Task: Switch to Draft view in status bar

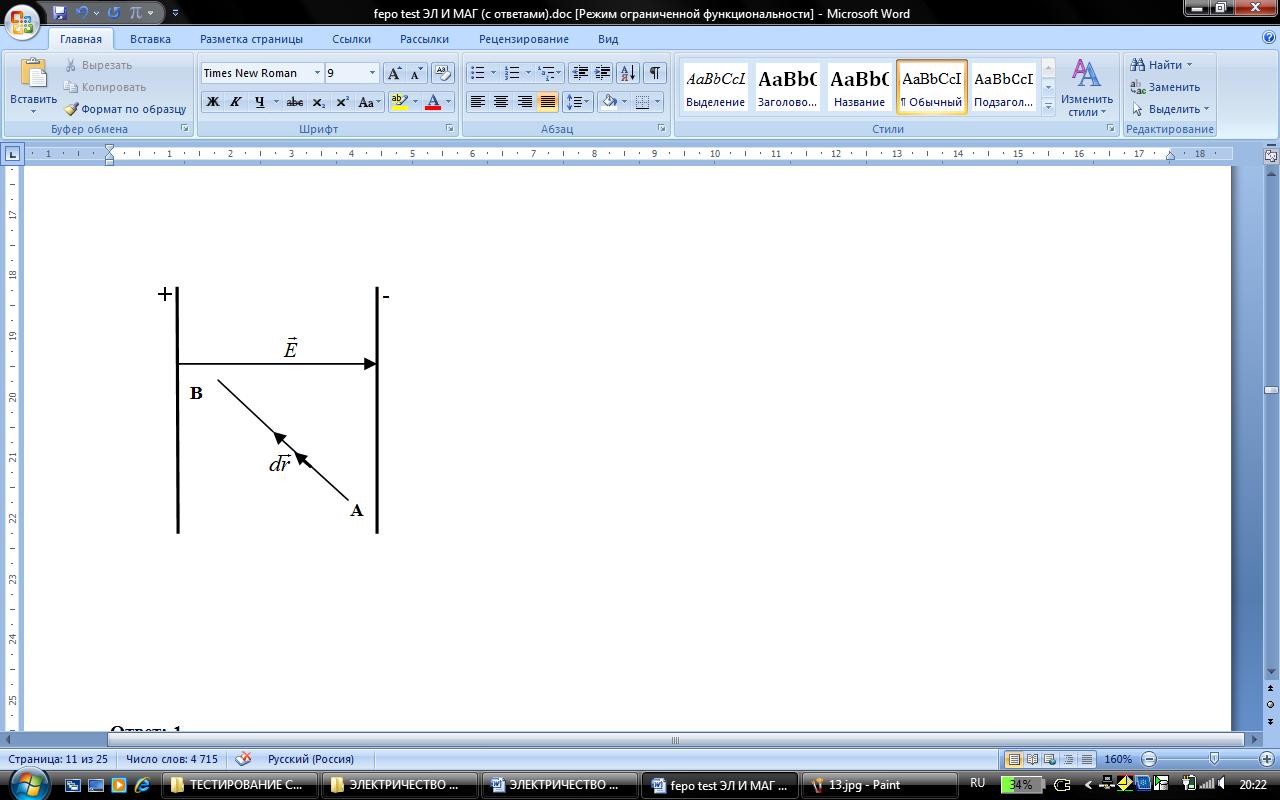Action: 1087,759
